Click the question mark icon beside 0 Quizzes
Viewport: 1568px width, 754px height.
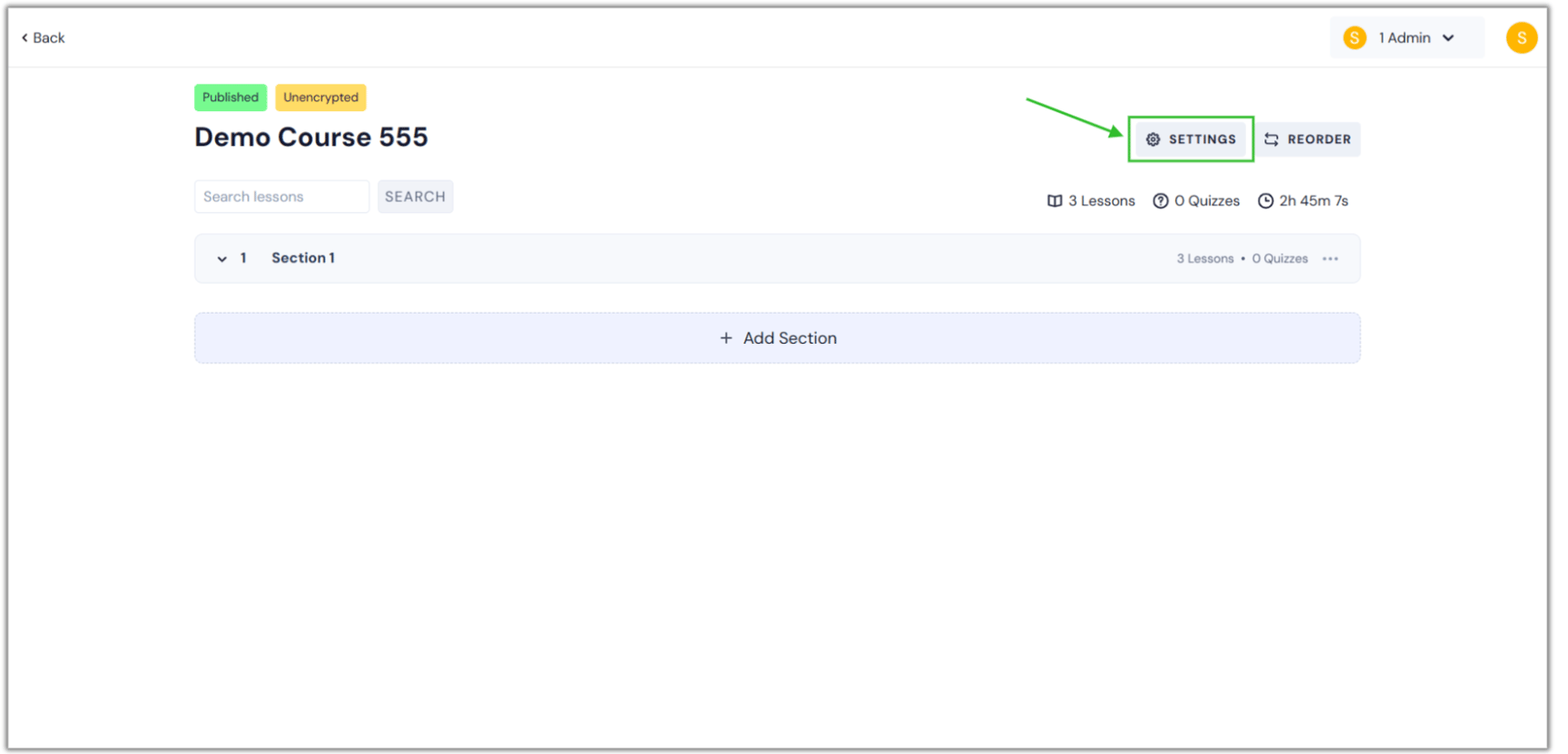(1160, 201)
